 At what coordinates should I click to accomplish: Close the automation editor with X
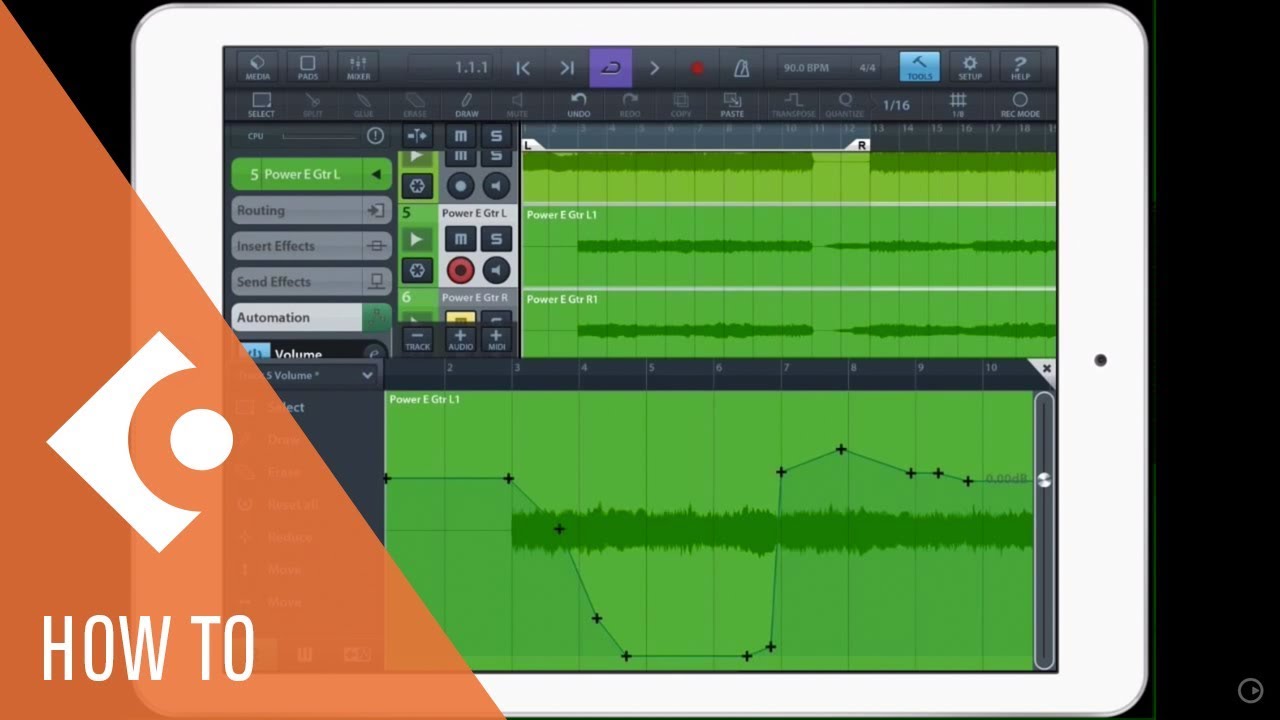coord(1046,369)
